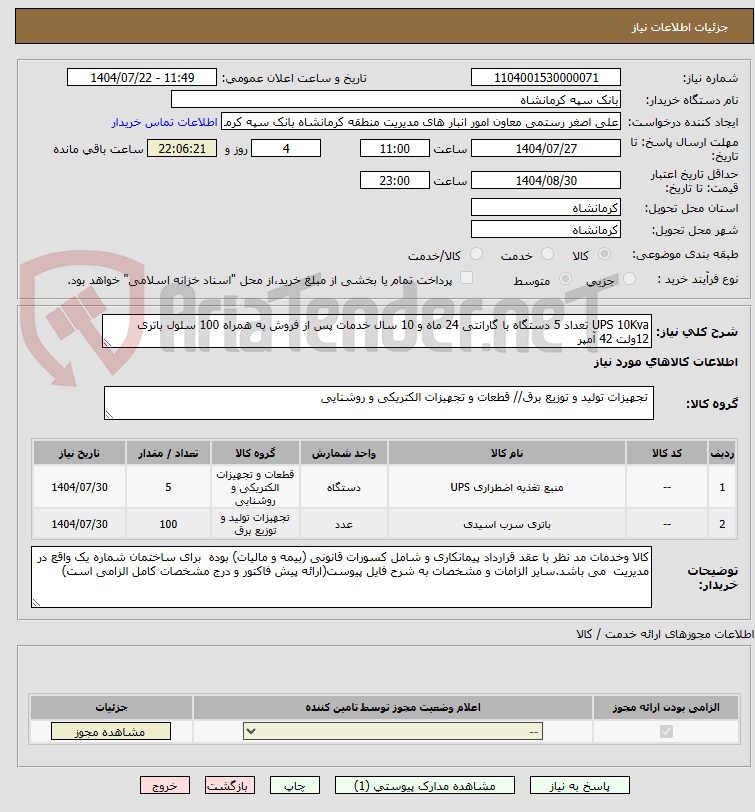Screen dimensions: 755x812
Task: Click the نام کالا column header
Action: pyautogui.click(x=506, y=453)
